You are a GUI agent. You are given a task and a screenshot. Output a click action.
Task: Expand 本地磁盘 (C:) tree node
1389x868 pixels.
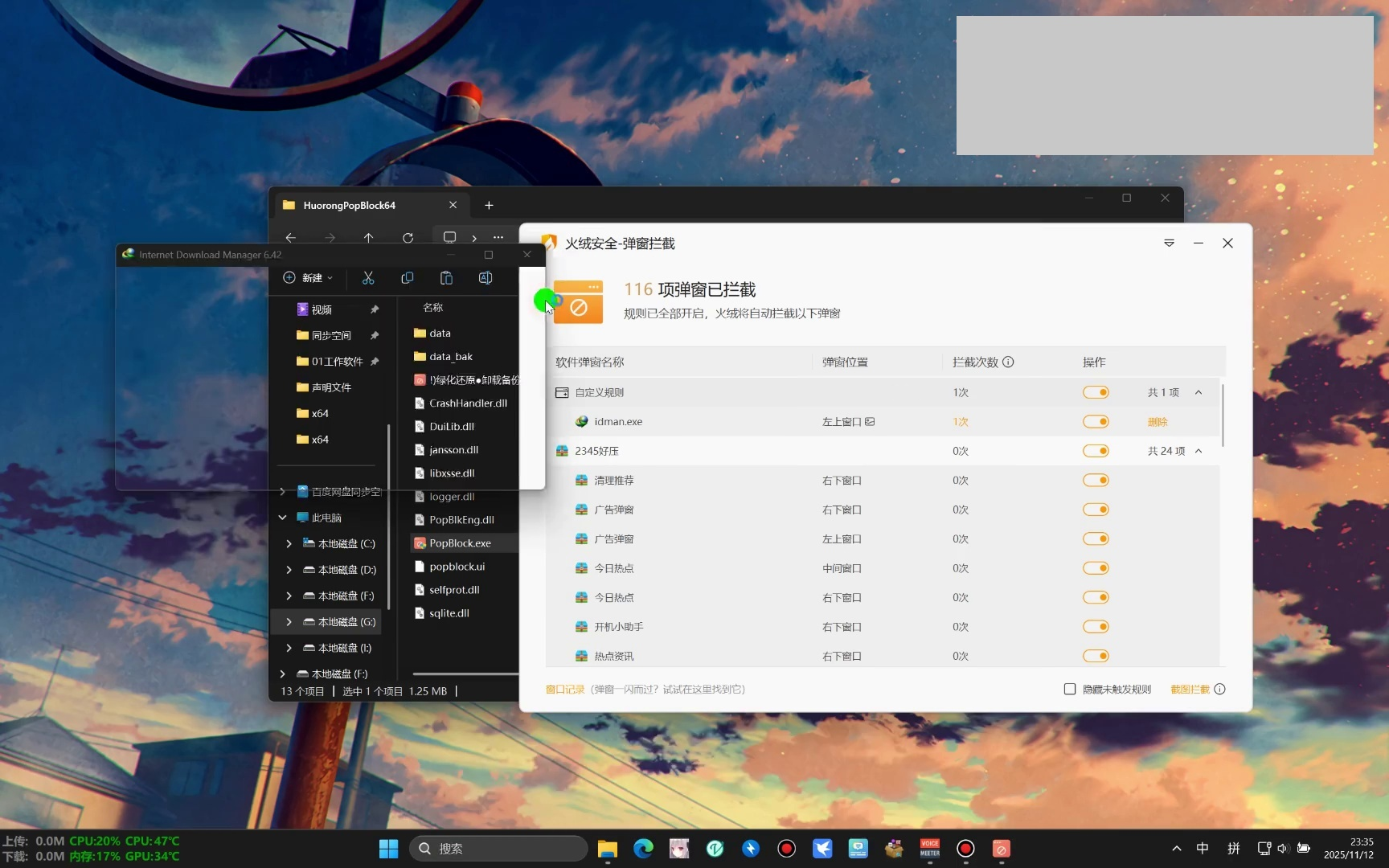[x=289, y=544]
